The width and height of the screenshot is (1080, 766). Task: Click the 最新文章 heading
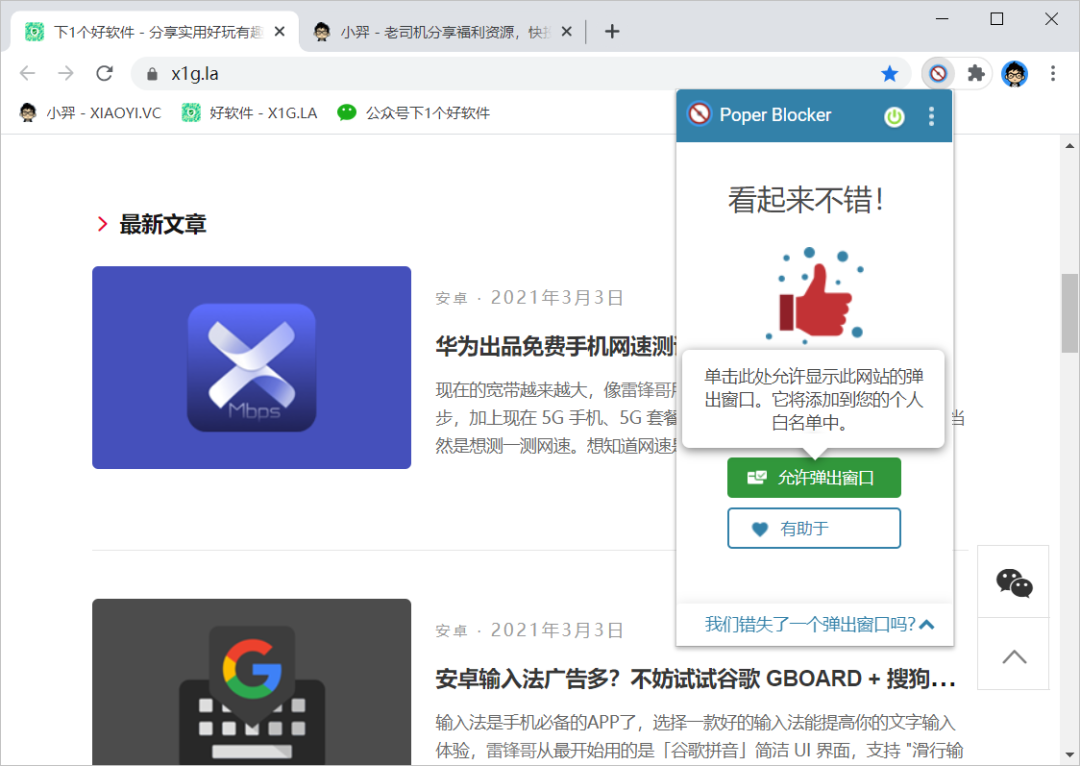pyautogui.click(x=163, y=224)
